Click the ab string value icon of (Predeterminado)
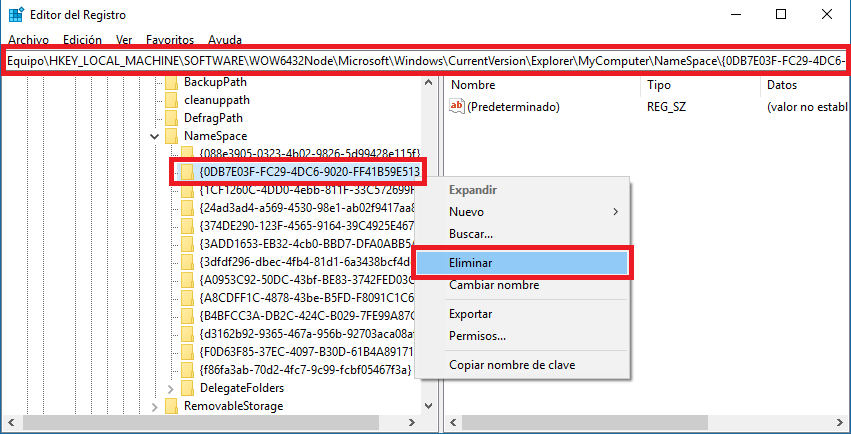 (x=457, y=106)
